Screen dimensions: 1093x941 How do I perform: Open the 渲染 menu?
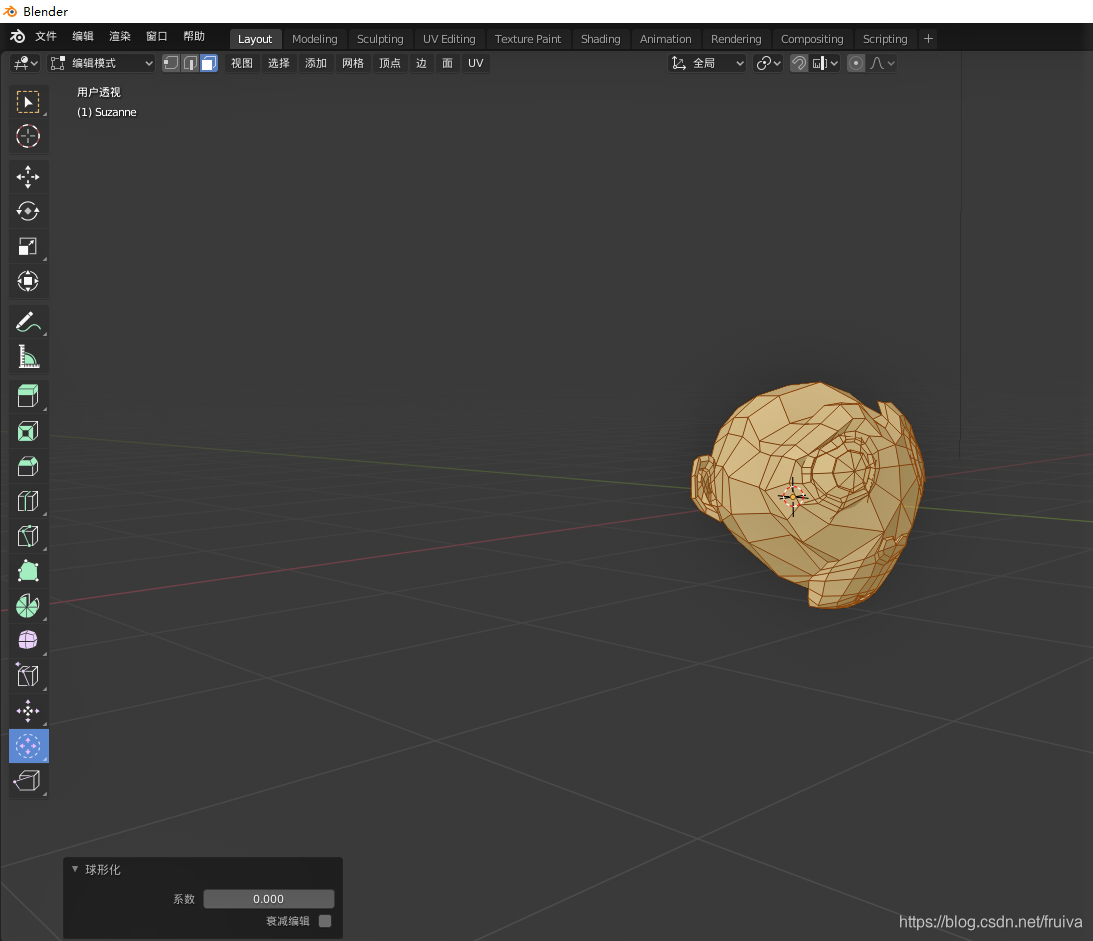(x=120, y=37)
